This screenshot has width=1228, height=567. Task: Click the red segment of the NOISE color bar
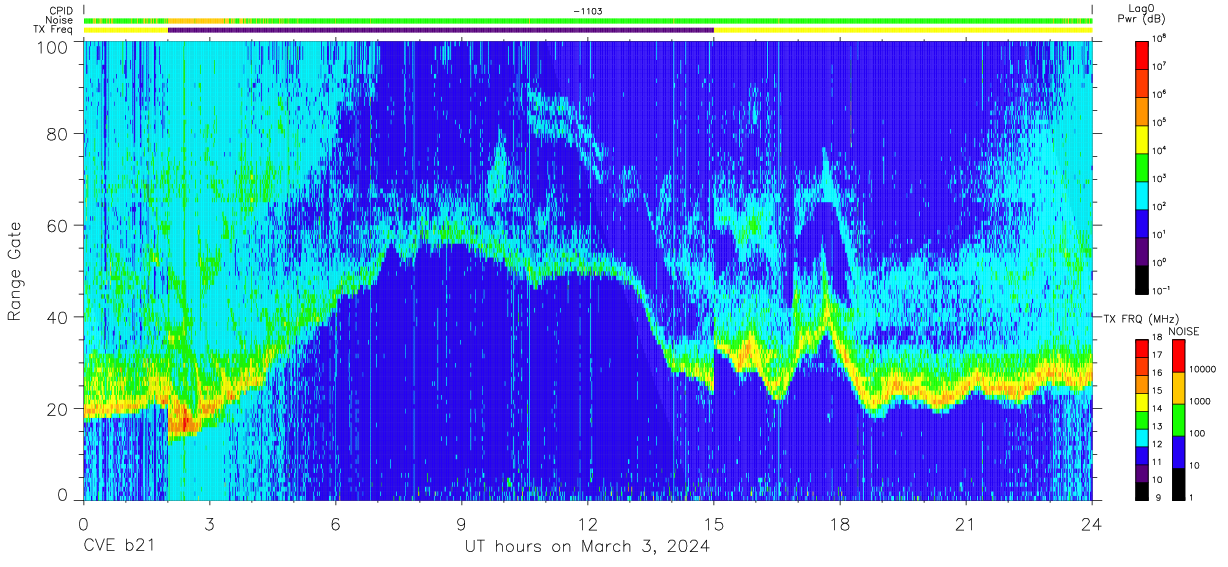(1178, 356)
